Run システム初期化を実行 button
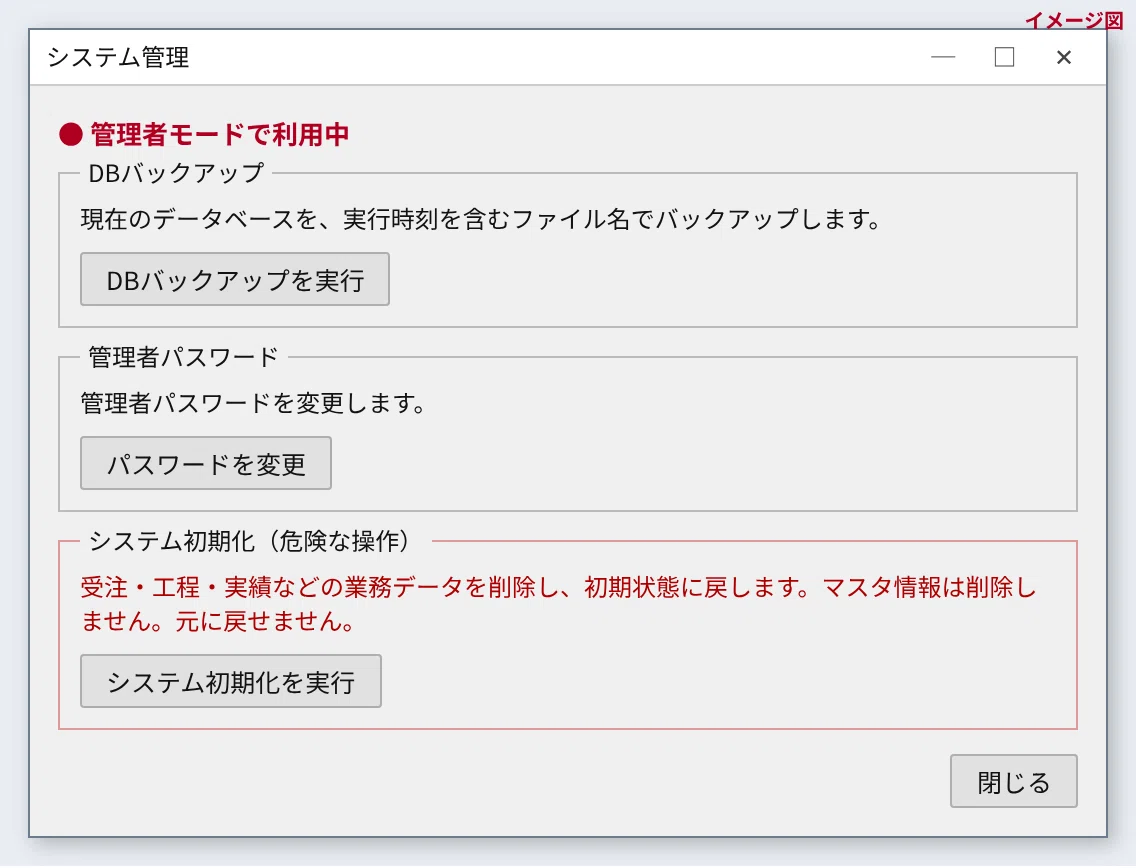The width and height of the screenshot is (1136, 868). [230, 681]
